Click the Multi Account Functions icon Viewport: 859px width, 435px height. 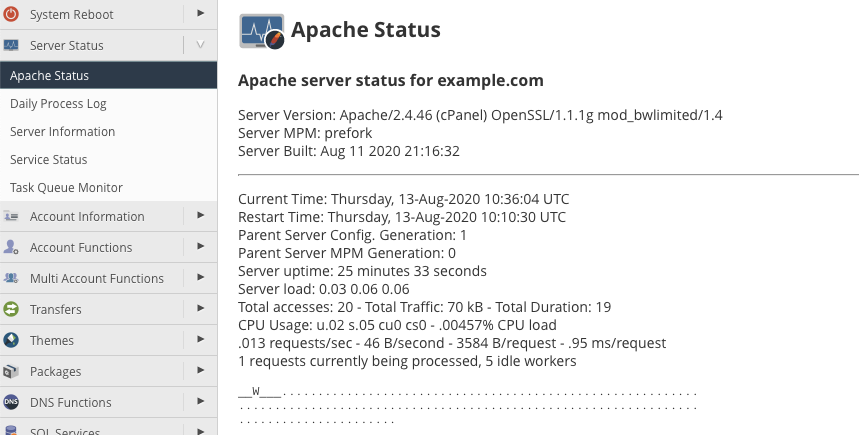coord(12,278)
